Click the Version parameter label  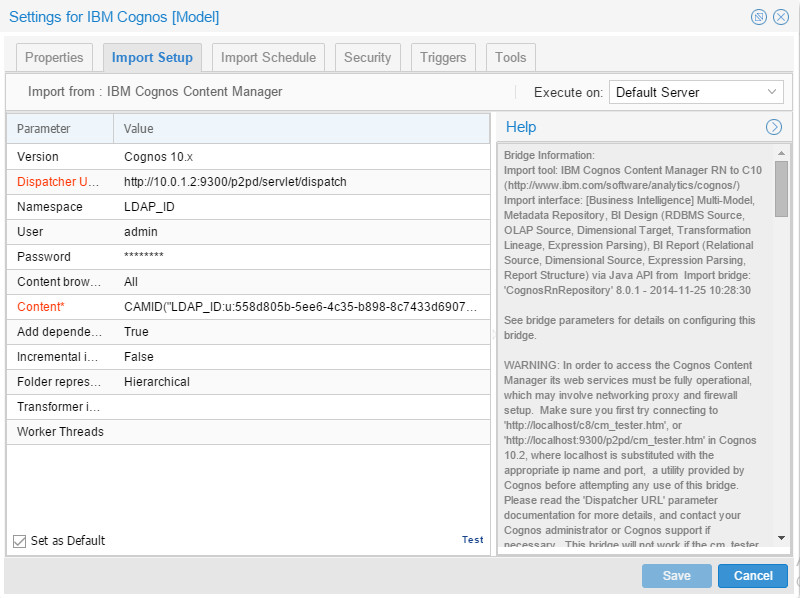(x=38, y=157)
